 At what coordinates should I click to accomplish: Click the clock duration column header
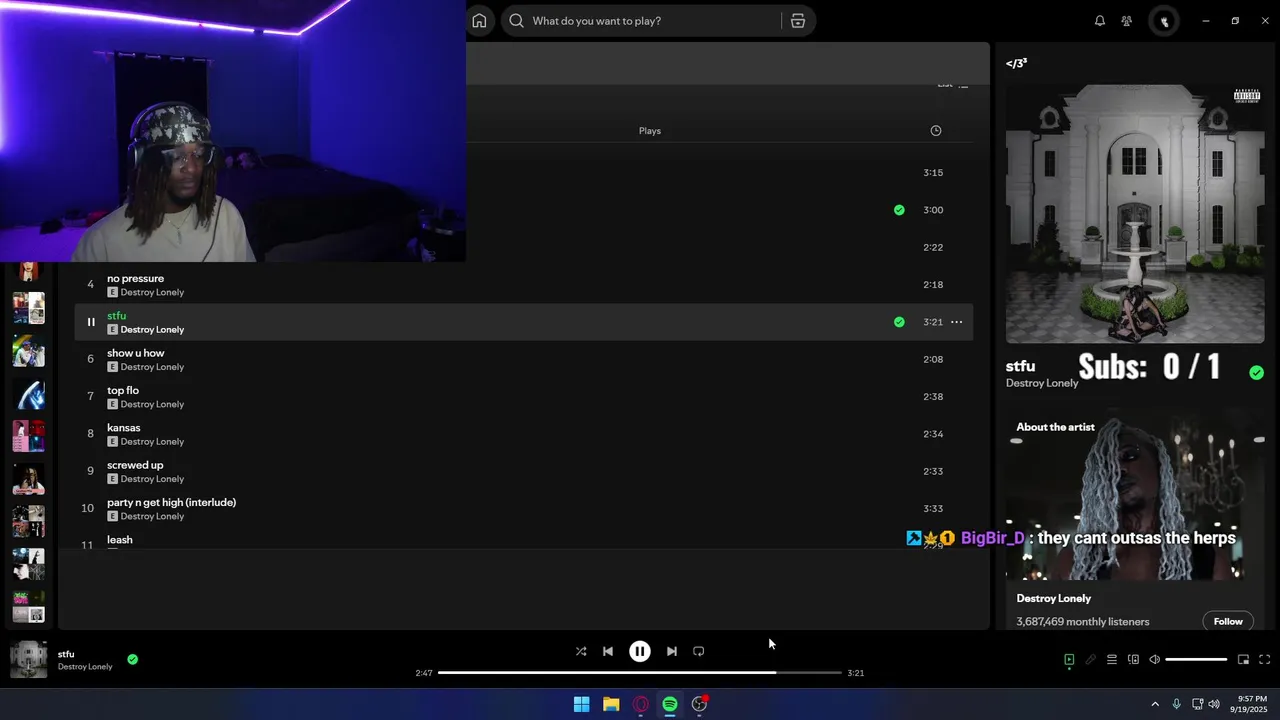coord(936,131)
